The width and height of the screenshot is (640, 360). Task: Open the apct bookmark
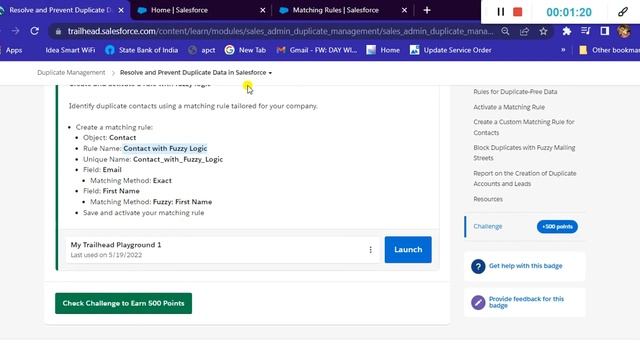(202, 50)
